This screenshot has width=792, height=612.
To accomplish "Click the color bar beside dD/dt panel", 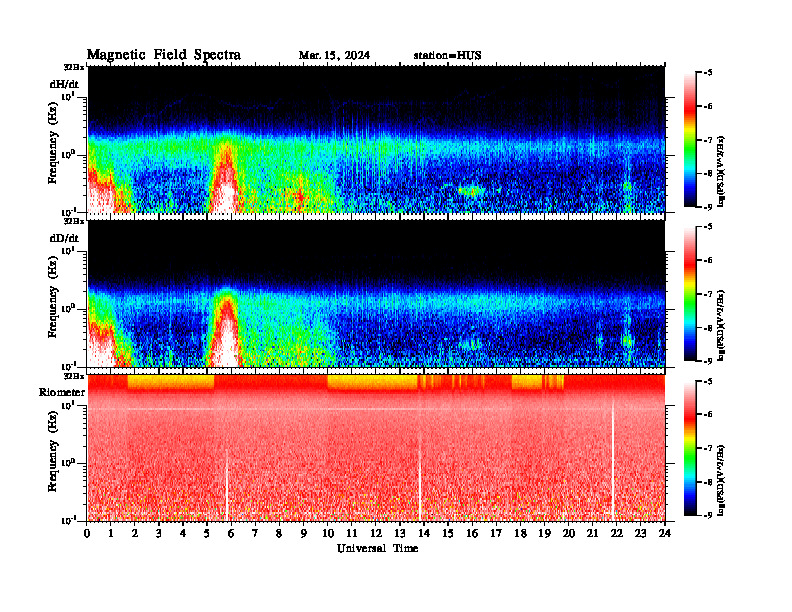I will coord(689,294).
